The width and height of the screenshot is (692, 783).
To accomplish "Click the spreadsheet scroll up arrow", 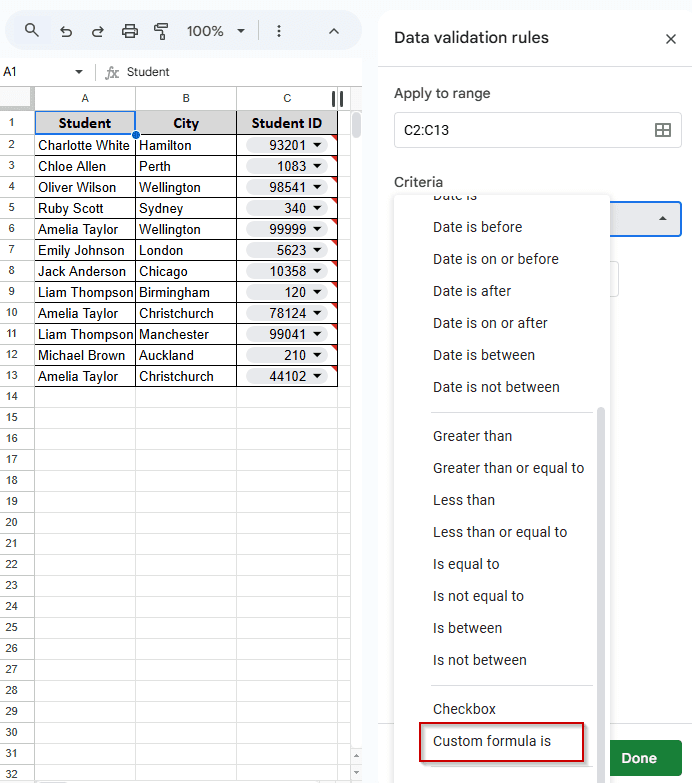I will [356, 756].
